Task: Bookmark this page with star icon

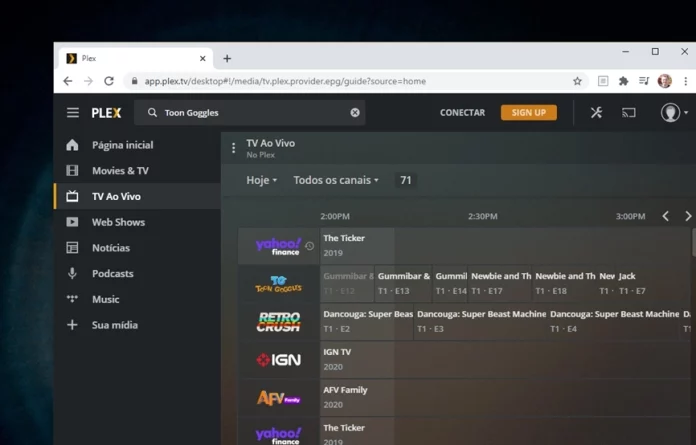Action: 577,81
